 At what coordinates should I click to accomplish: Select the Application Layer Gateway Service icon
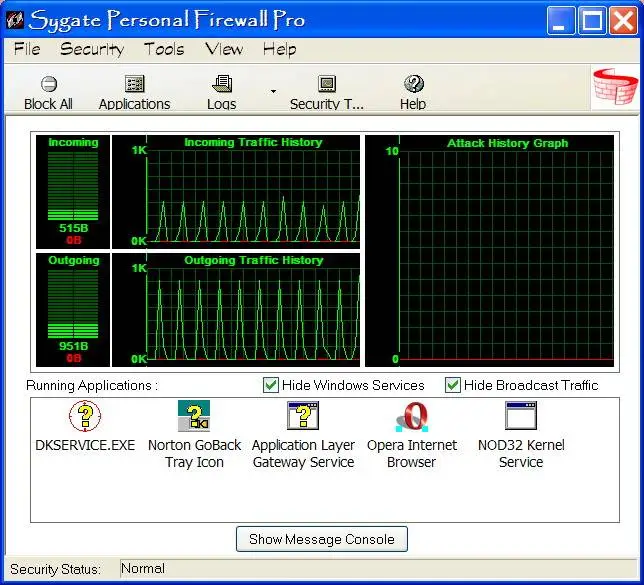coord(303,416)
